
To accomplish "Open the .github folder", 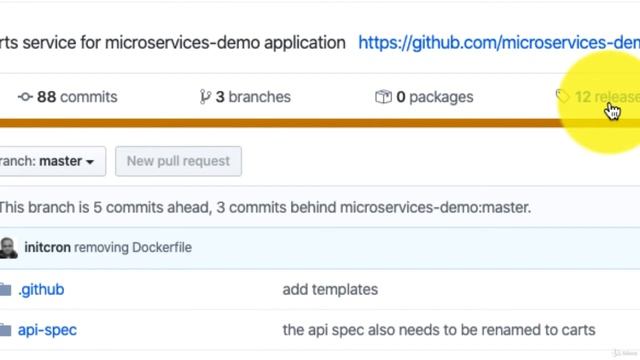I will 41,289.
